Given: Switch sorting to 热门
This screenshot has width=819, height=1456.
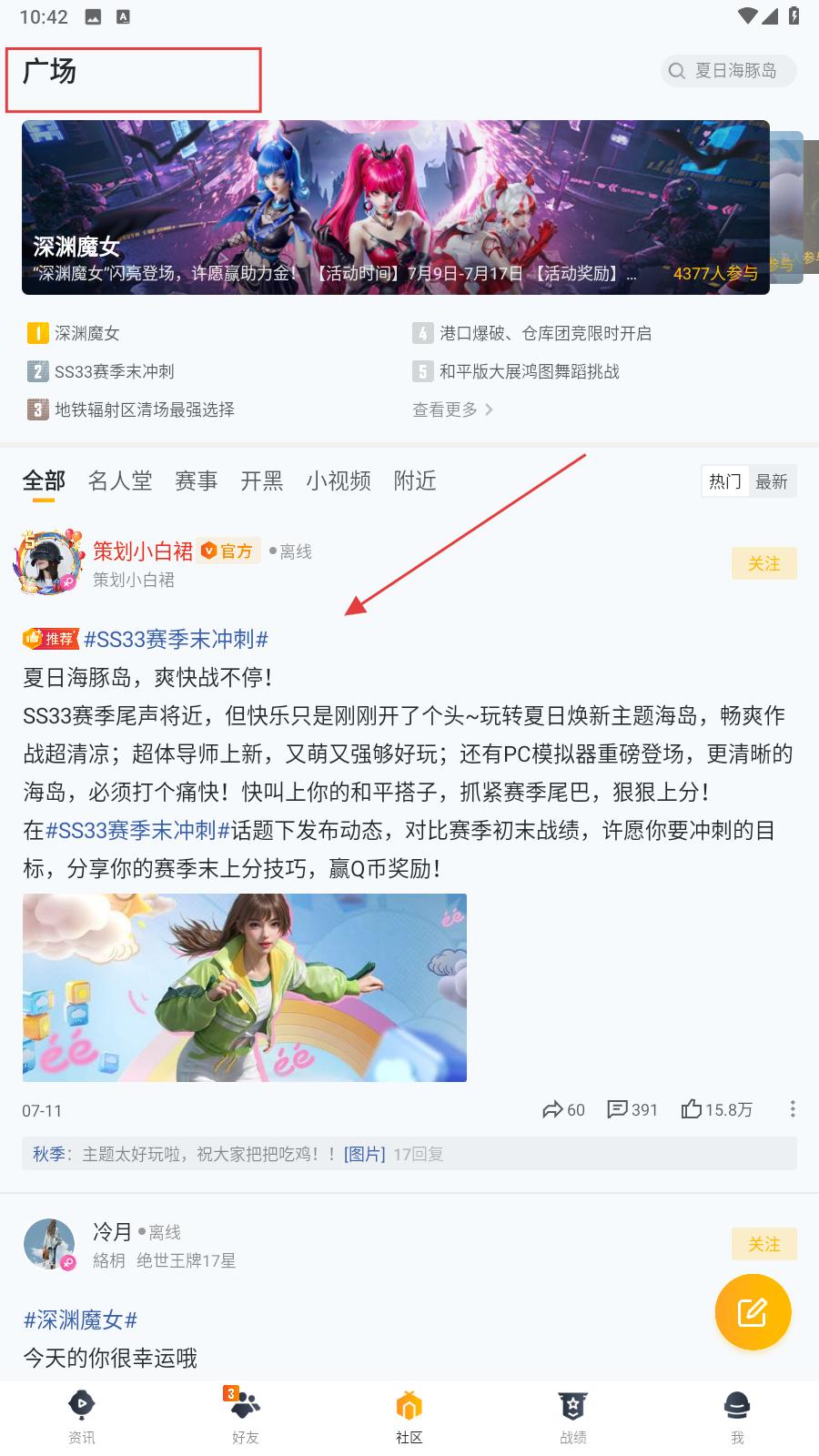Looking at the screenshot, I should click(725, 481).
